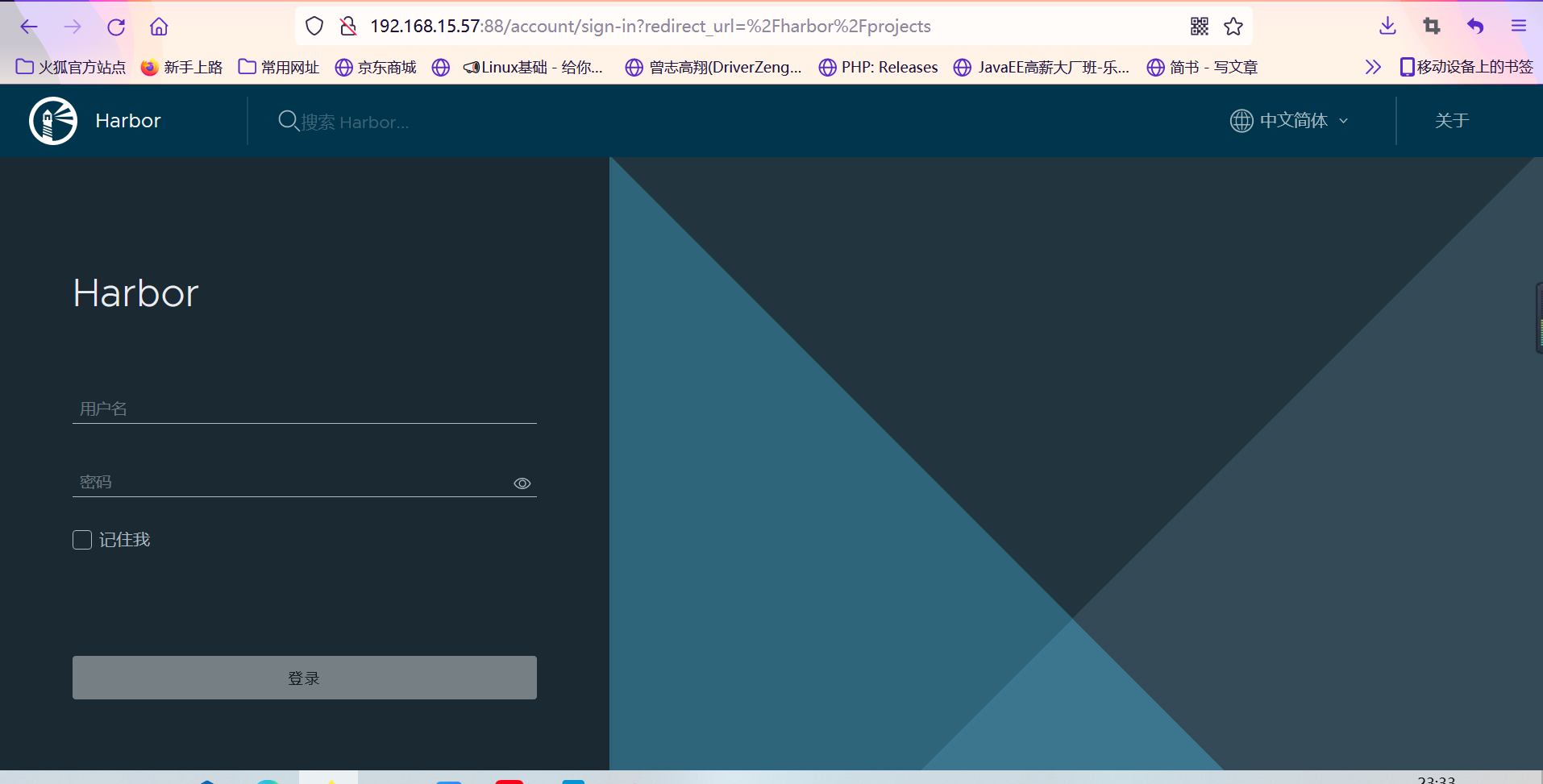Click the browser back arrow
Viewport: 1543px width, 784px height.
click(29, 27)
